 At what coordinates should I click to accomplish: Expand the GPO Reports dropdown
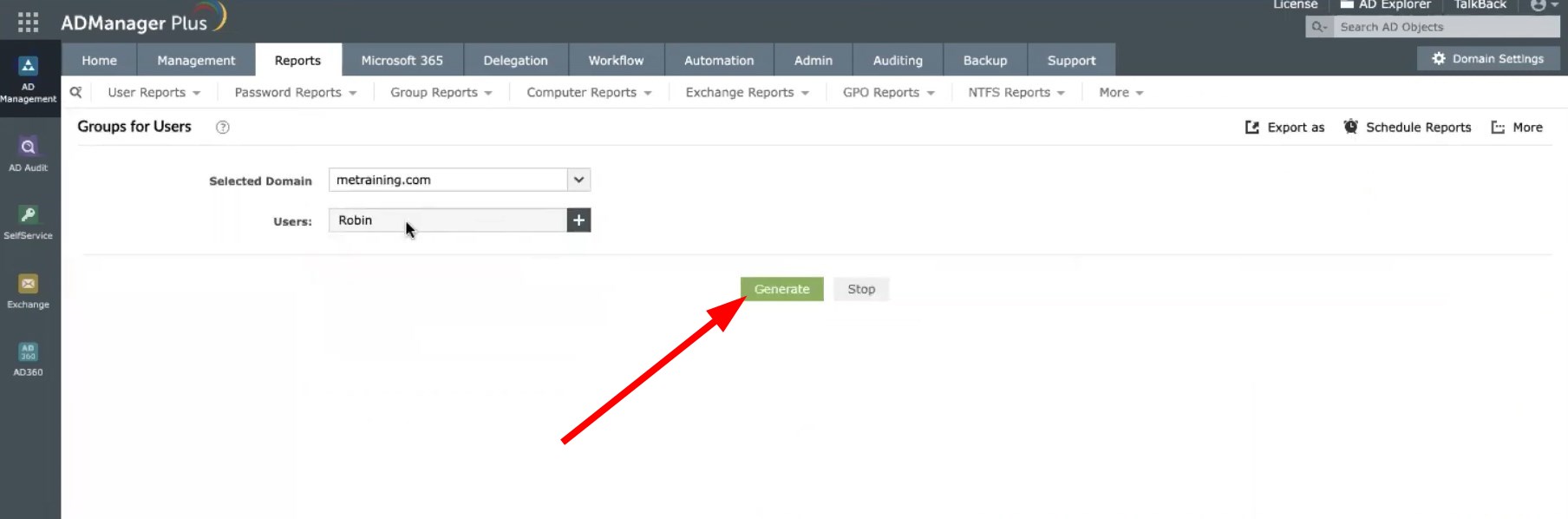click(x=888, y=92)
